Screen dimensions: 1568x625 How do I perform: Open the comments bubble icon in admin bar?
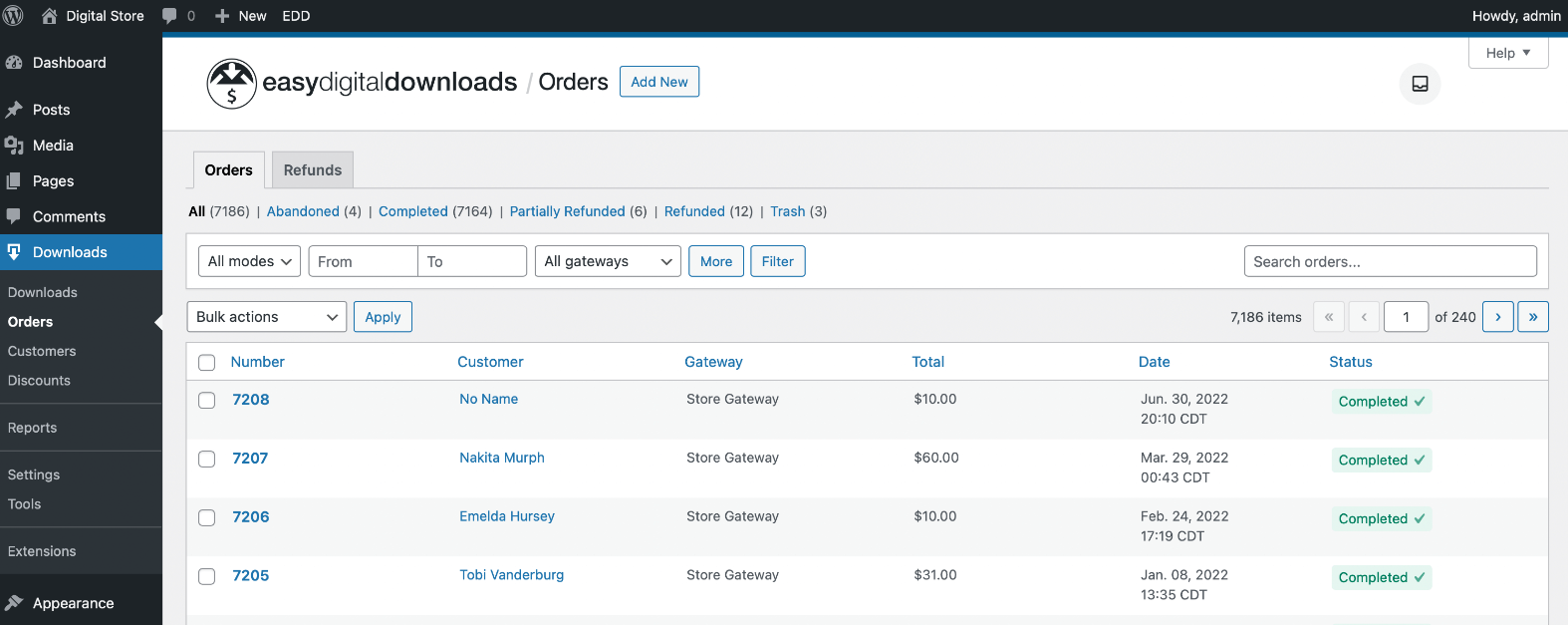click(170, 16)
